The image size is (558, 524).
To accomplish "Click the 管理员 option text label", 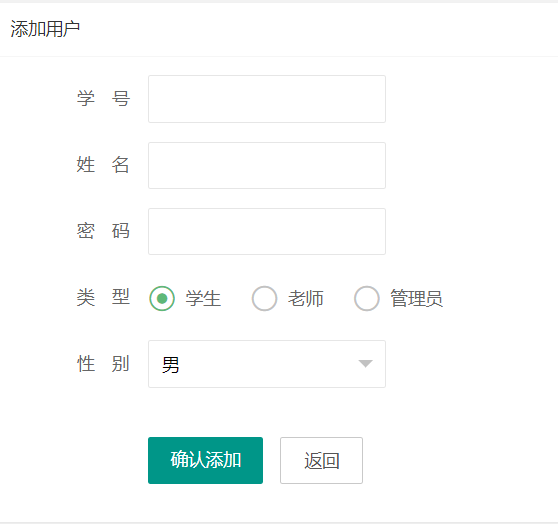I will (416, 298).
